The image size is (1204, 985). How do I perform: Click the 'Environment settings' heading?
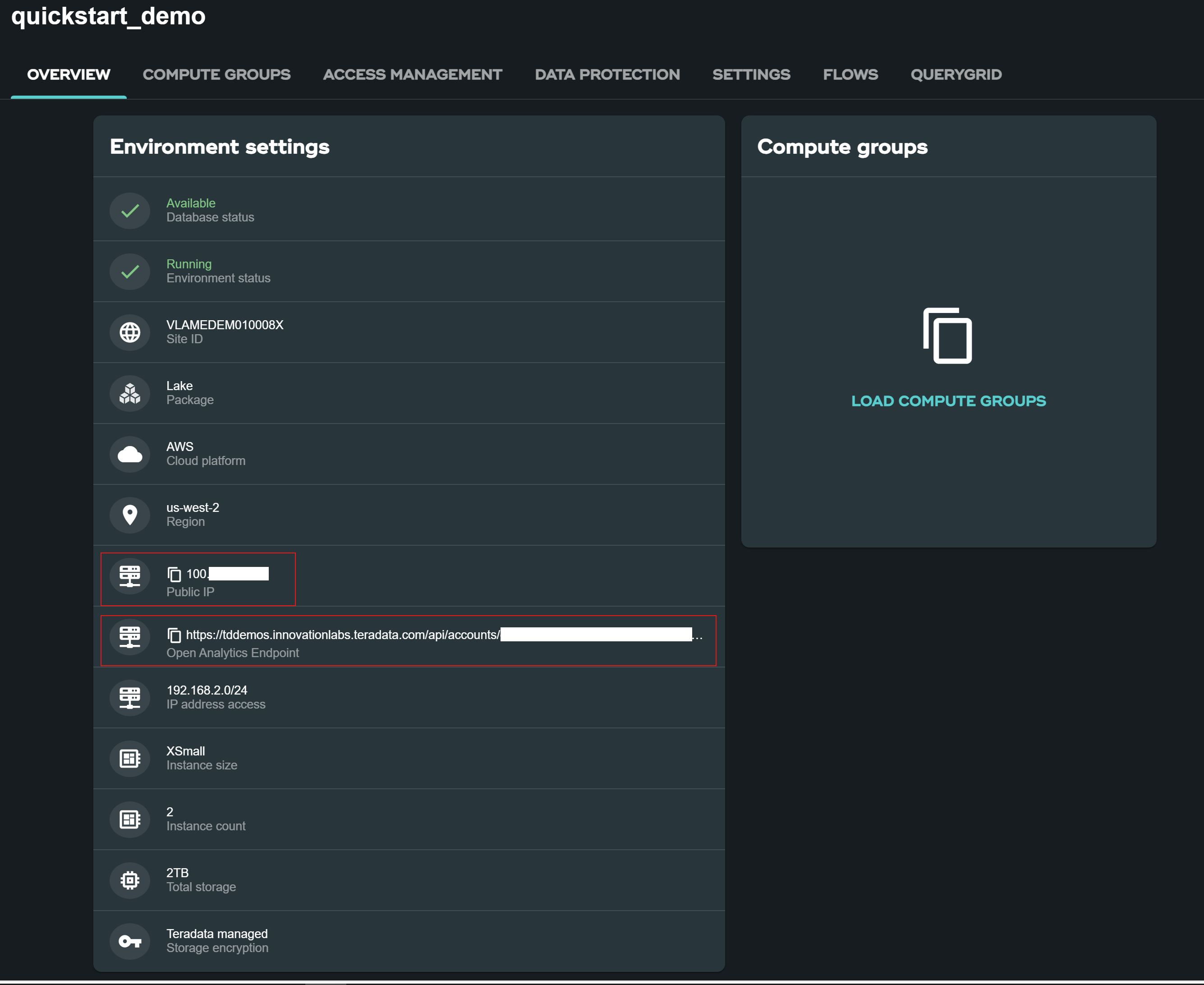[220, 147]
